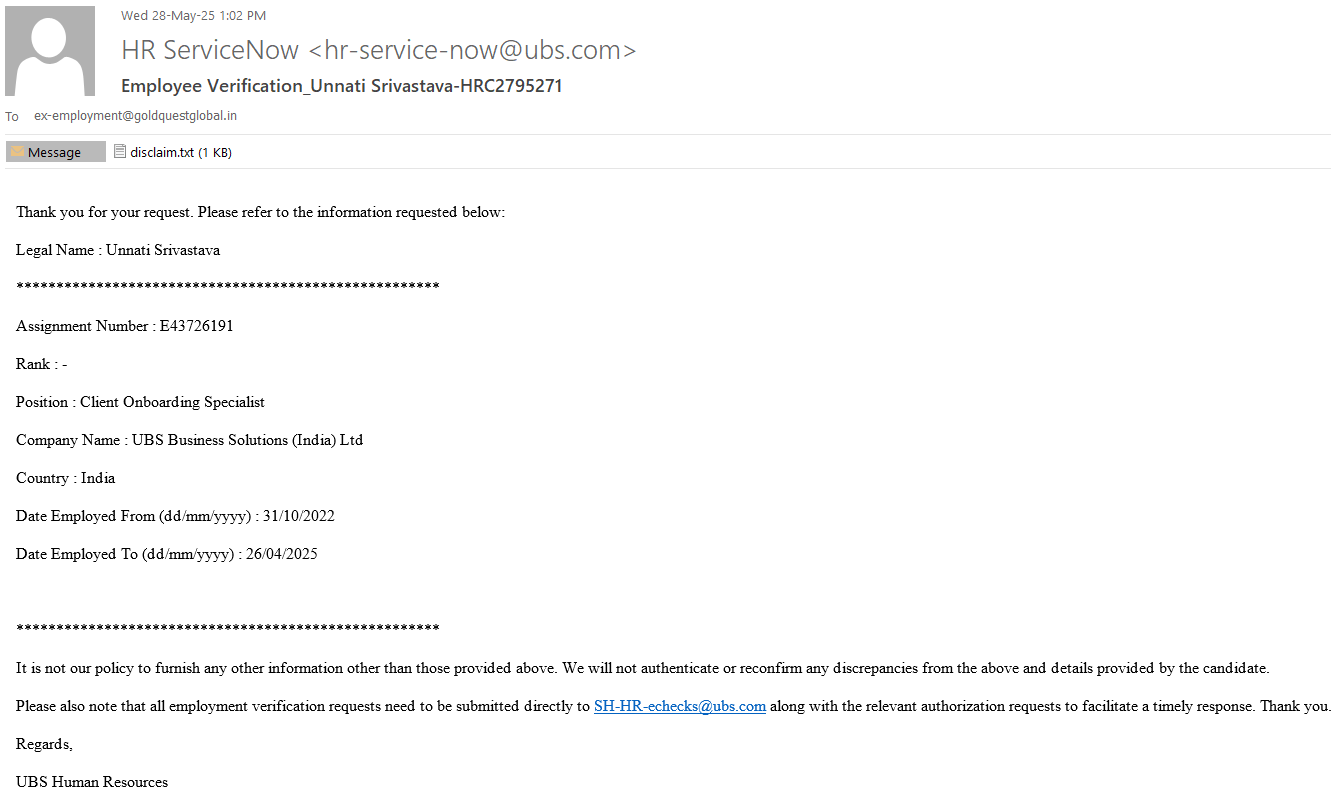Click the Date Employed From 31/10/2022 line
1331x807 pixels.
(x=175, y=516)
